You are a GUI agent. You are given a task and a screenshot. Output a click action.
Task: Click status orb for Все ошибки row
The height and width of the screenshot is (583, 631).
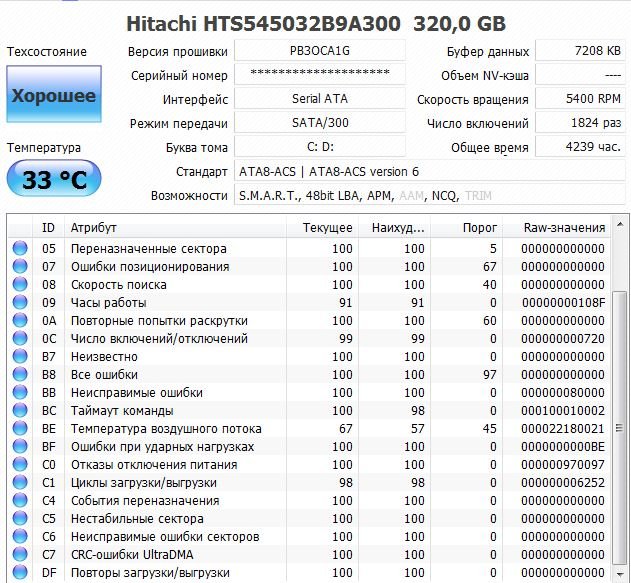(x=20, y=374)
